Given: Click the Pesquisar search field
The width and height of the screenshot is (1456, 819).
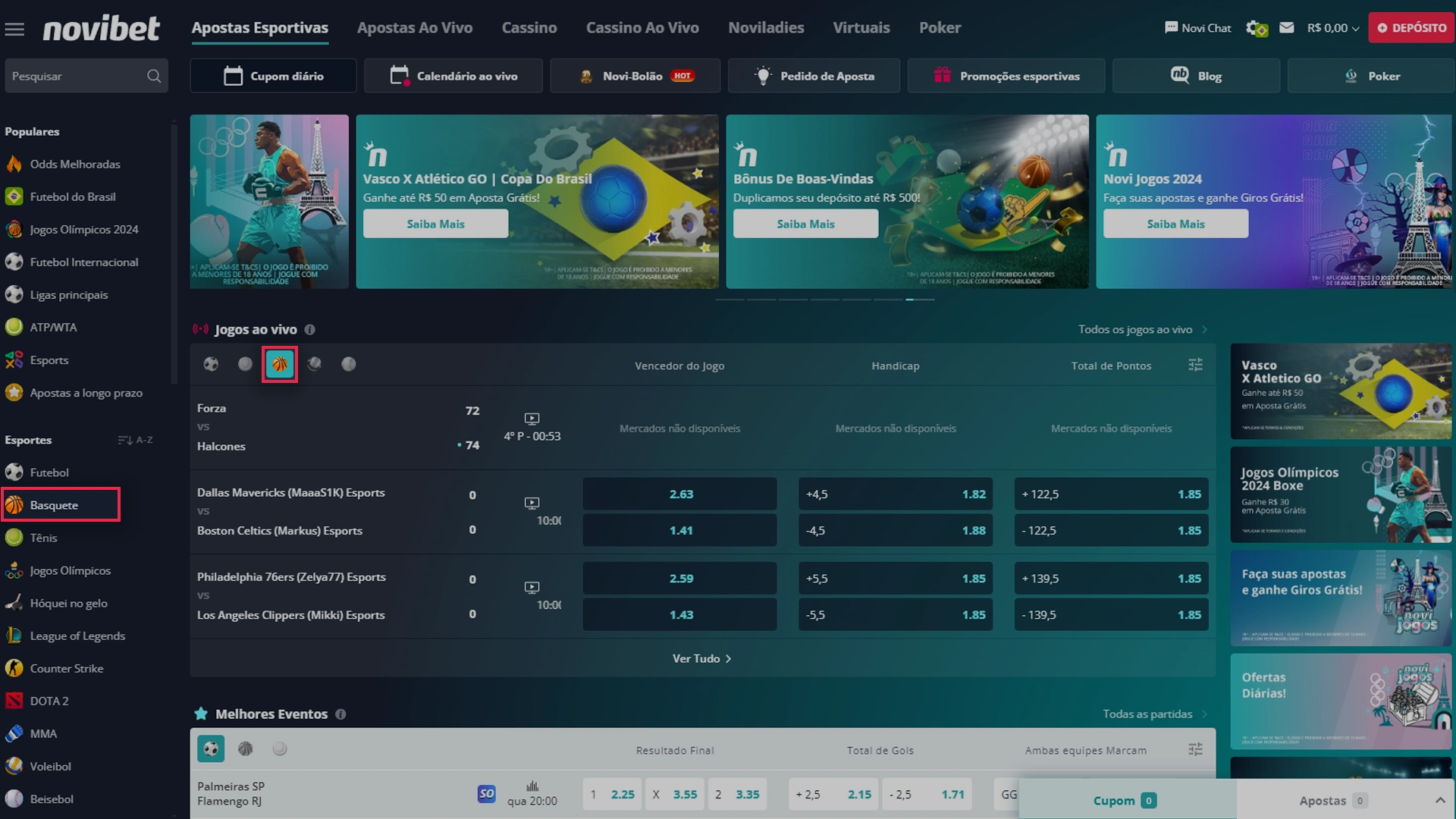Looking at the screenshot, I should coord(86,76).
